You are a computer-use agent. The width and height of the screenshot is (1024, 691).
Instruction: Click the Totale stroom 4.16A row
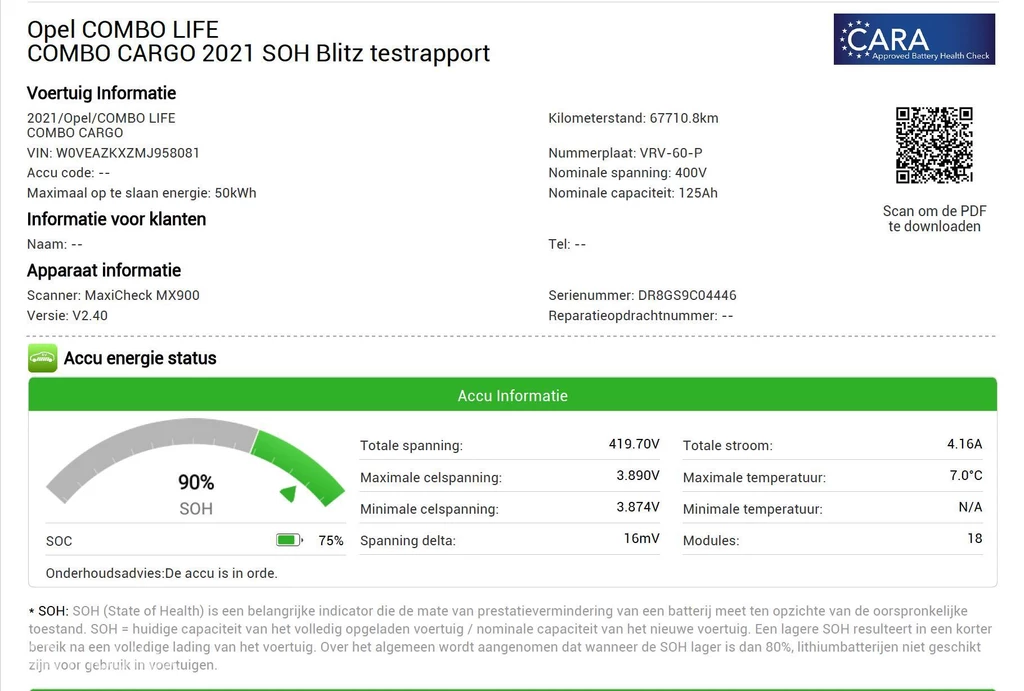(832, 445)
